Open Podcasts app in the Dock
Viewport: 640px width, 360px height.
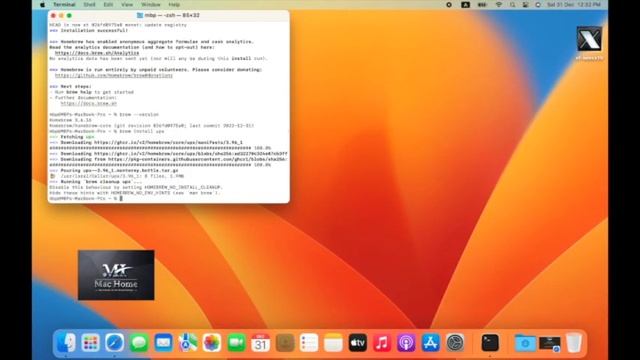click(407, 342)
